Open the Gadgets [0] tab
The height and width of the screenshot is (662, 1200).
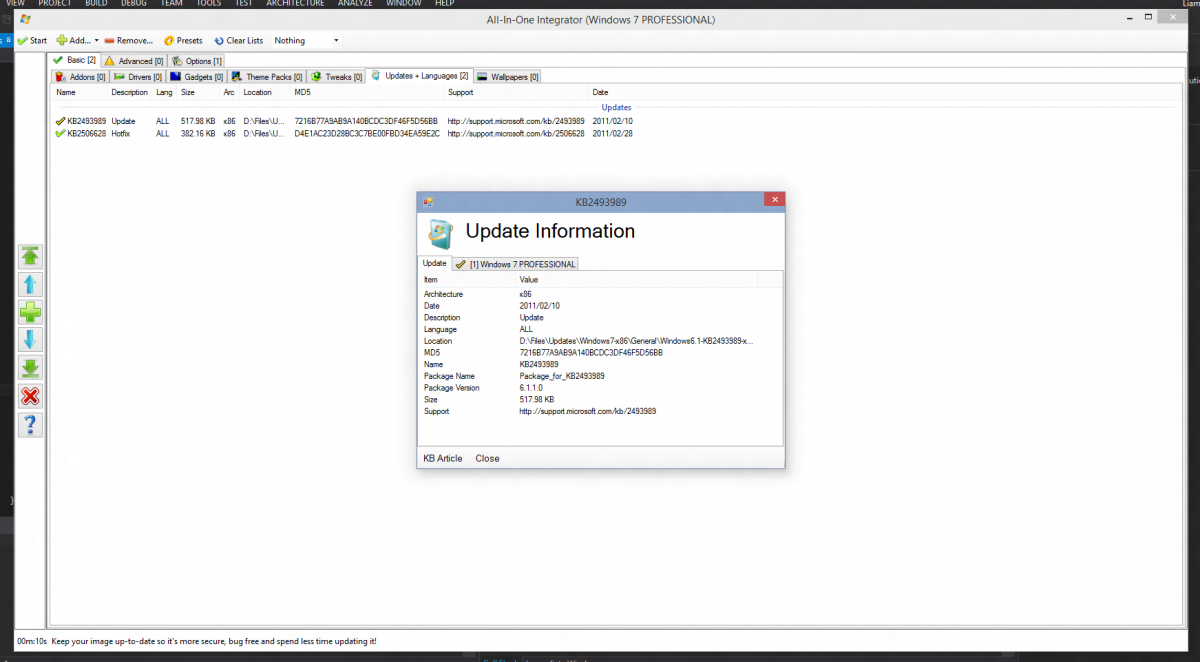tap(196, 76)
